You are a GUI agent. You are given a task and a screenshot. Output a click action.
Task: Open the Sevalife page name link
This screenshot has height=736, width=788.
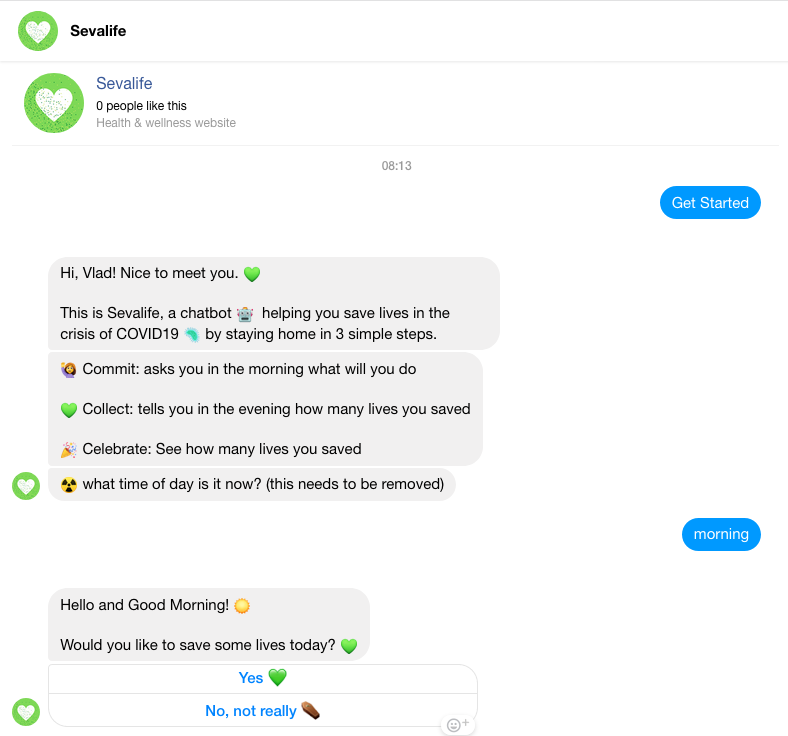pos(124,83)
